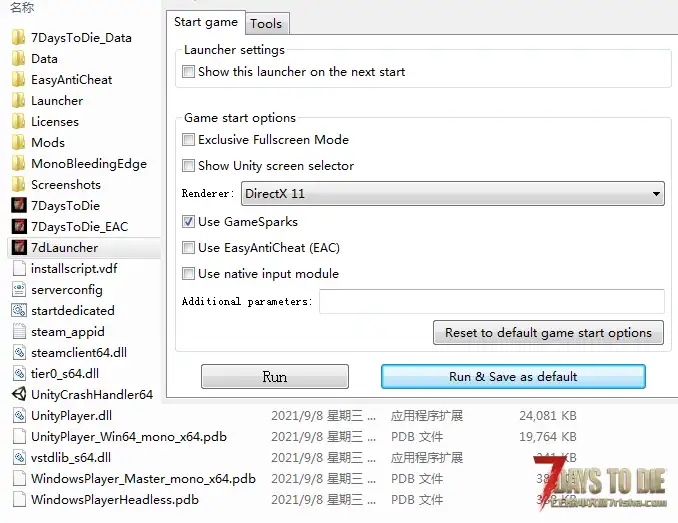Select the Mods folder icon
The height and width of the screenshot is (523, 678).
18,143
